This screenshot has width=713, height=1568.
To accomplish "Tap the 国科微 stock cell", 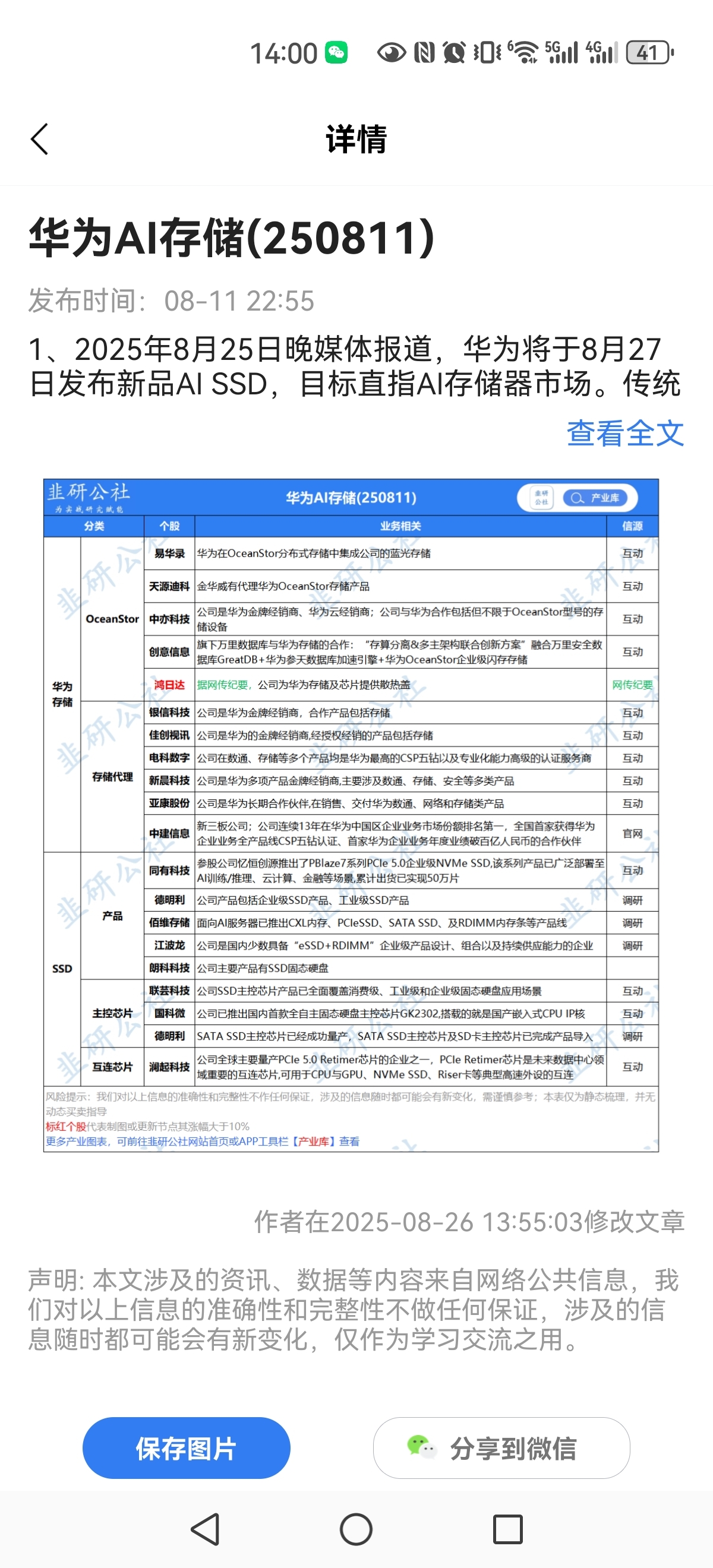I will pyautogui.click(x=169, y=1013).
